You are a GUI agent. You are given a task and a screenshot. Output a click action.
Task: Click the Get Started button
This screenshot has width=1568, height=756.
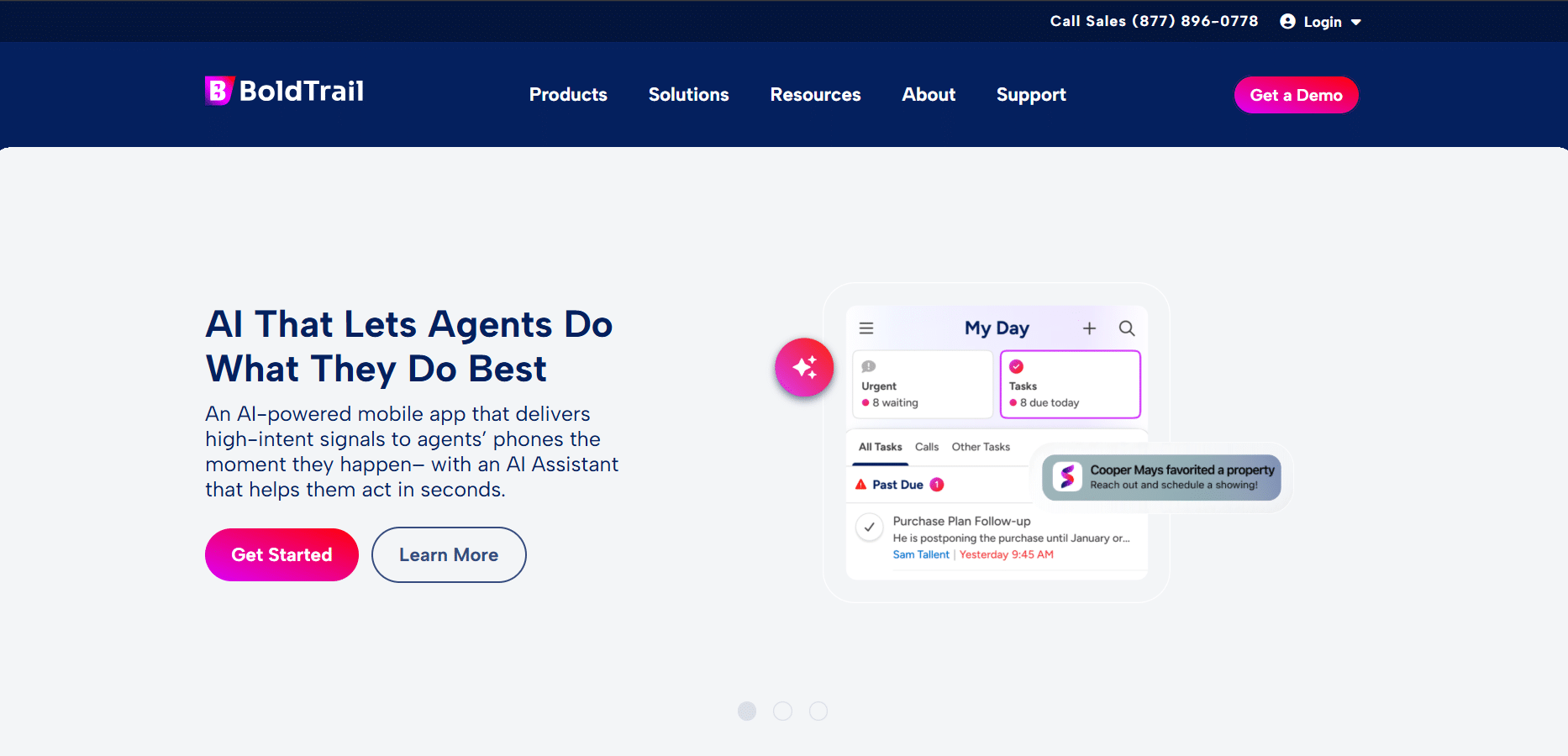pos(282,554)
